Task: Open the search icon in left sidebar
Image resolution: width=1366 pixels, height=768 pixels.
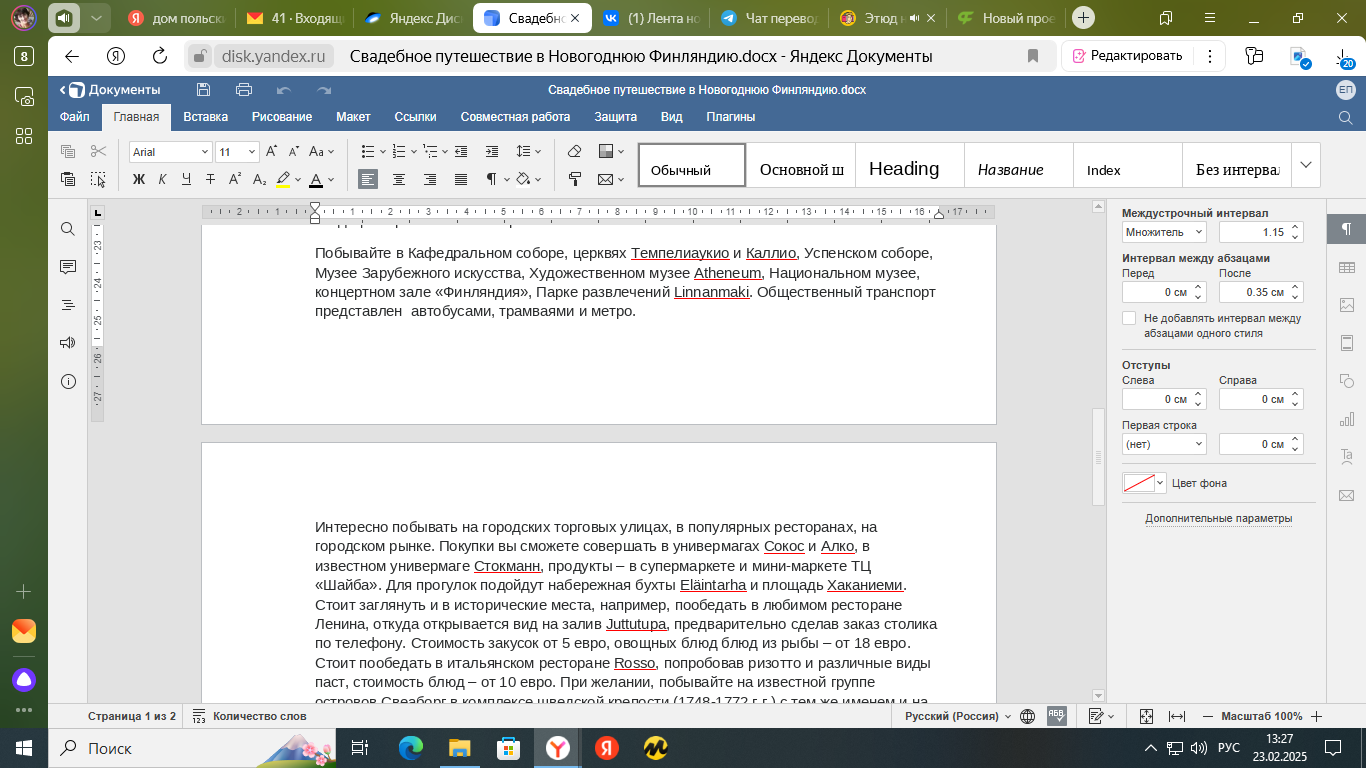Action: 68,229
